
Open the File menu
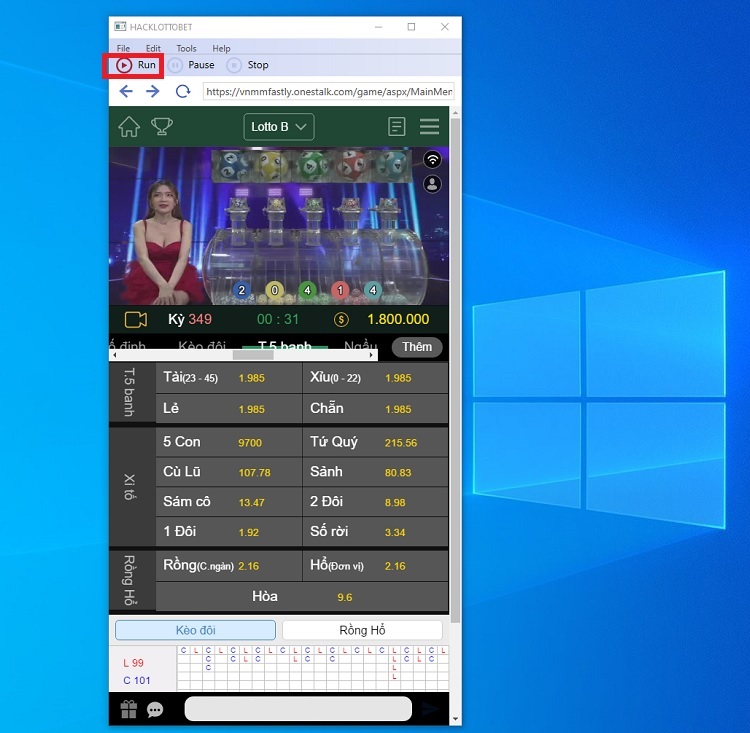click(x=123, y=48)
